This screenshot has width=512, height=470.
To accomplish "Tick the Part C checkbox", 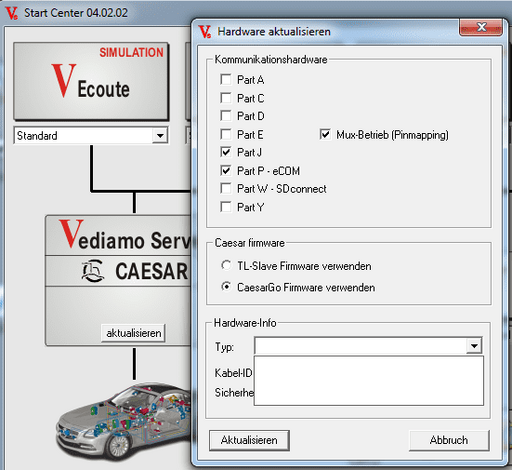I will tap(226, 98).
